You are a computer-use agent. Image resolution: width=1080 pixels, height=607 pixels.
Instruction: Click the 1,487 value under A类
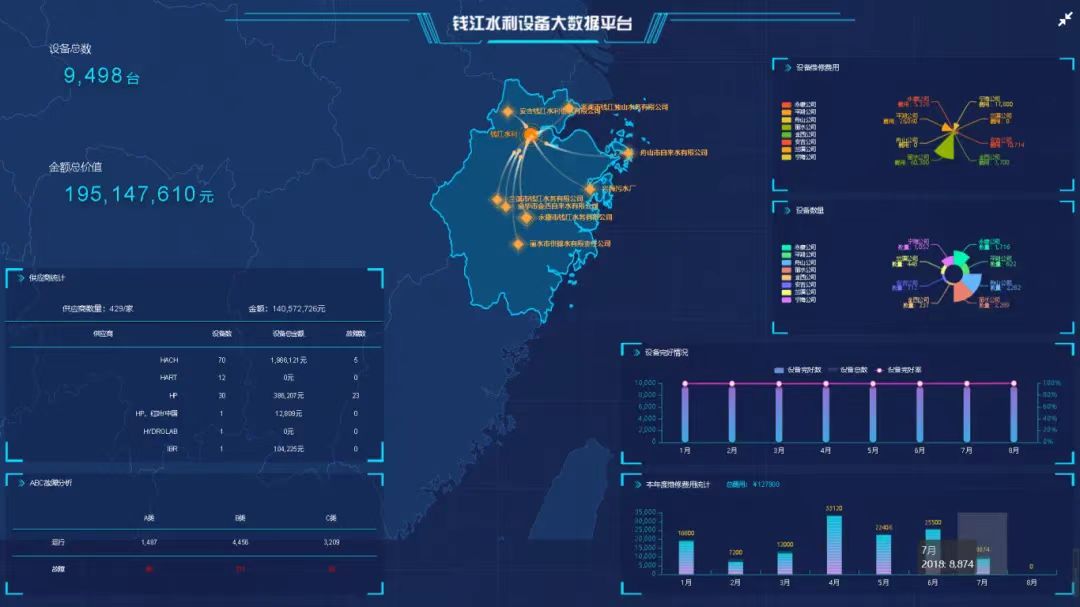pos(149,542)
